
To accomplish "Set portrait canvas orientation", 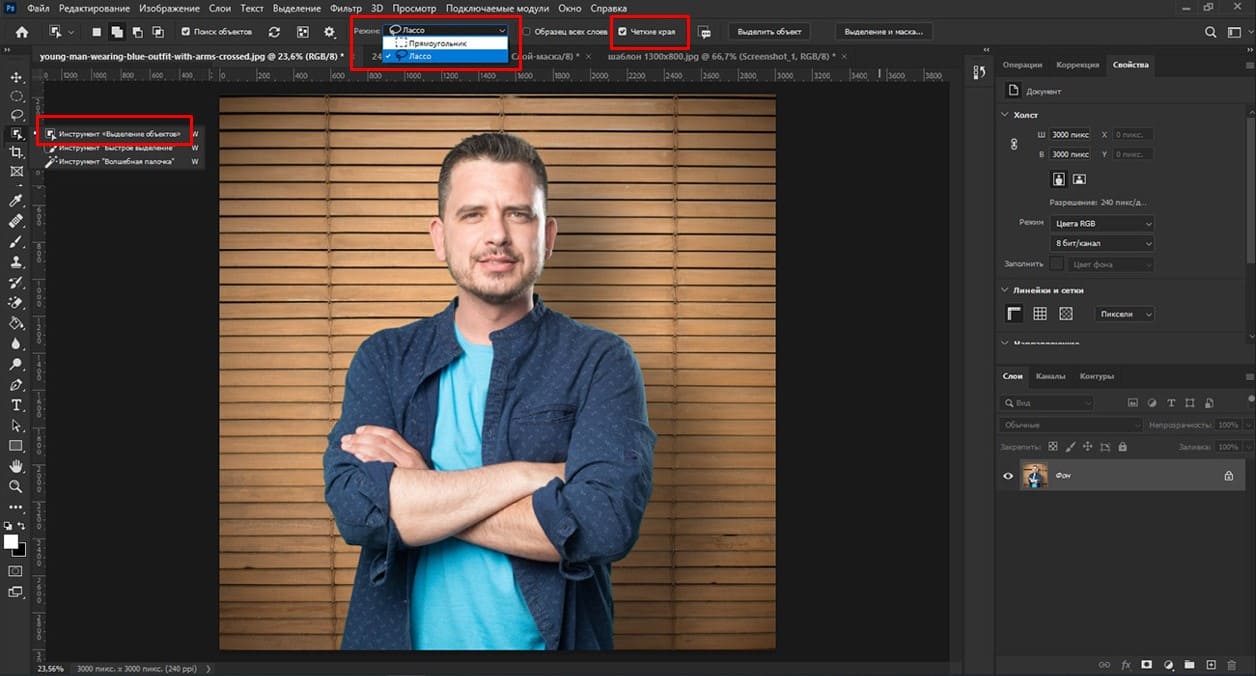I will (1059, 179).
